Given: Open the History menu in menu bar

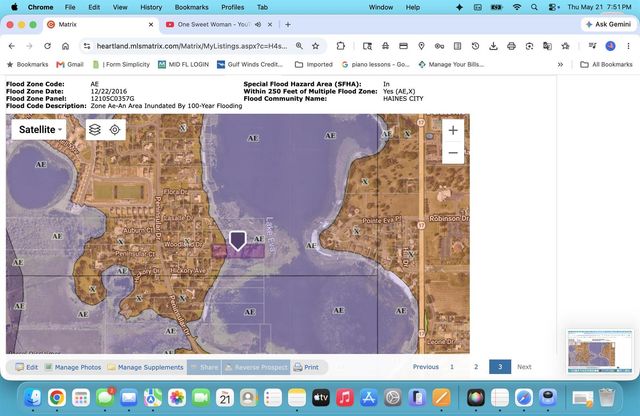Looking at the screenshot, I should tap(151, 7).
